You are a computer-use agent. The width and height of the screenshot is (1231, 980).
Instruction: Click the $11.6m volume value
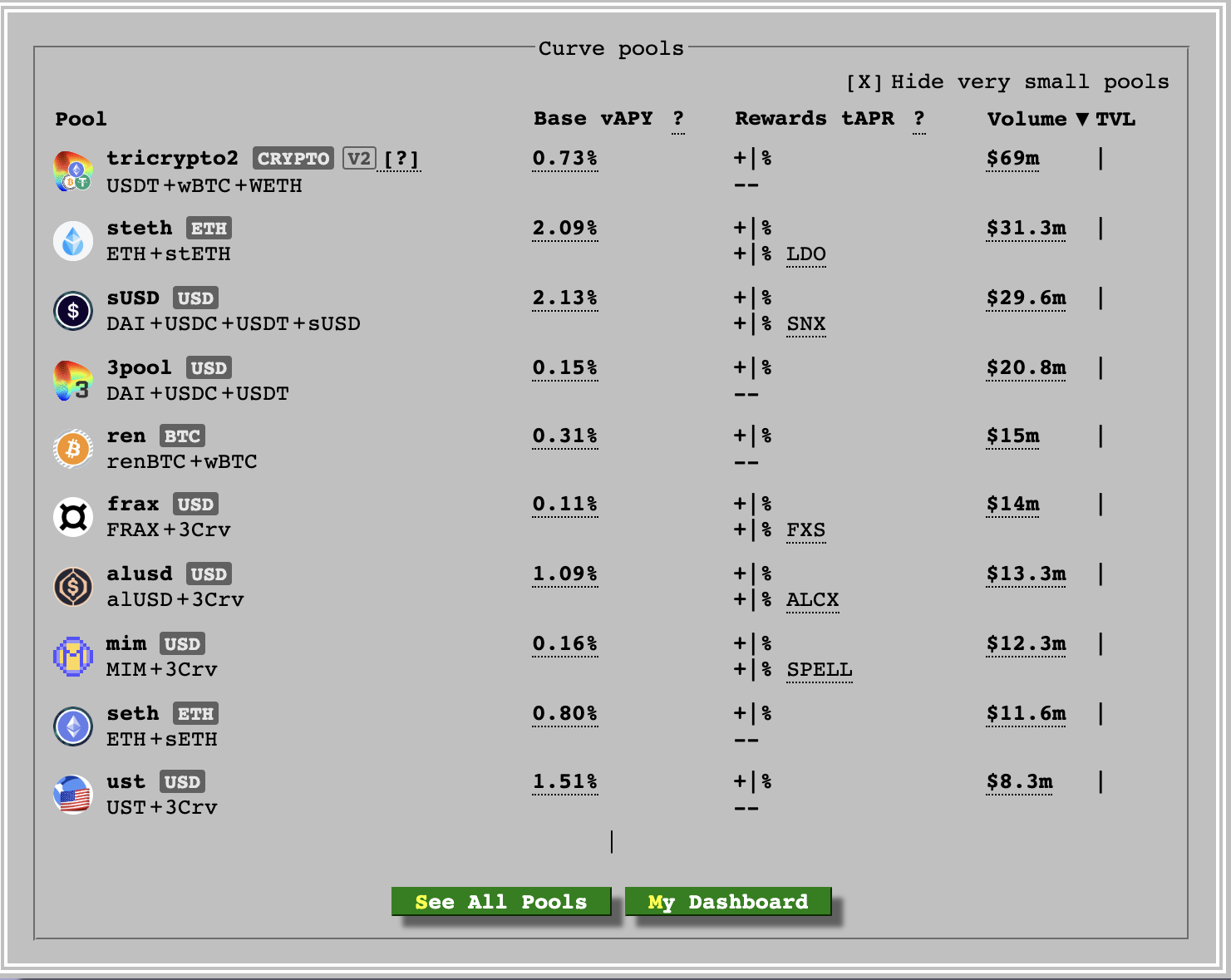(1027, 713)
